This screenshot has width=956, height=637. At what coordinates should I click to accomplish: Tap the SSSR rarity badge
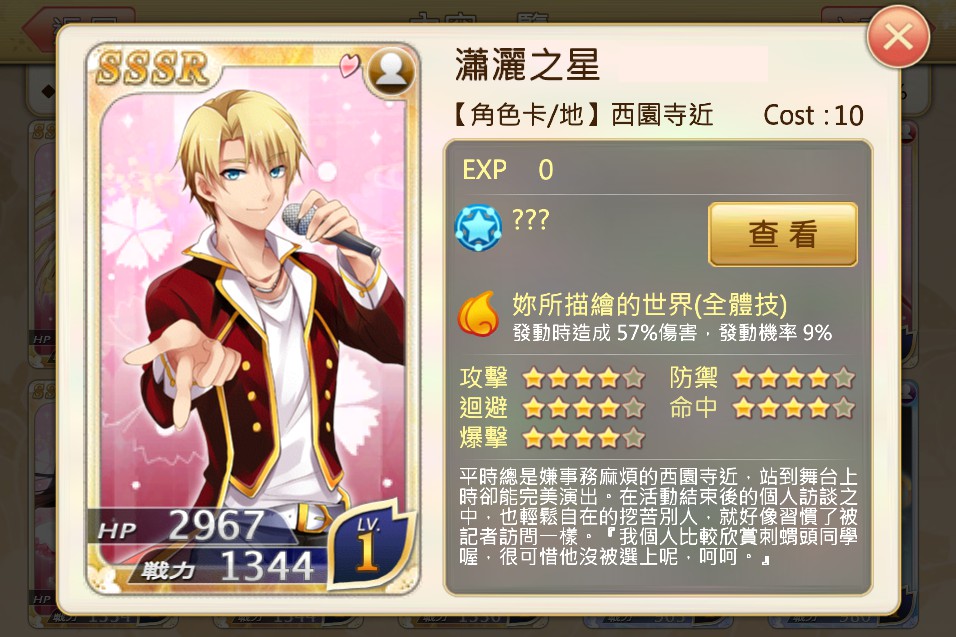[152, 68]
